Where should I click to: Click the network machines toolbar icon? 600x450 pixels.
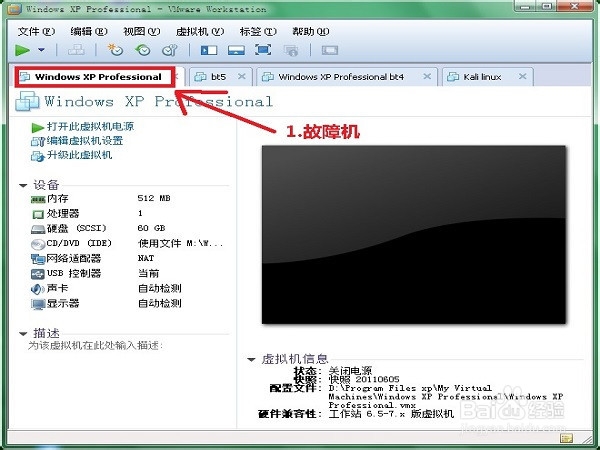(76, 50)
